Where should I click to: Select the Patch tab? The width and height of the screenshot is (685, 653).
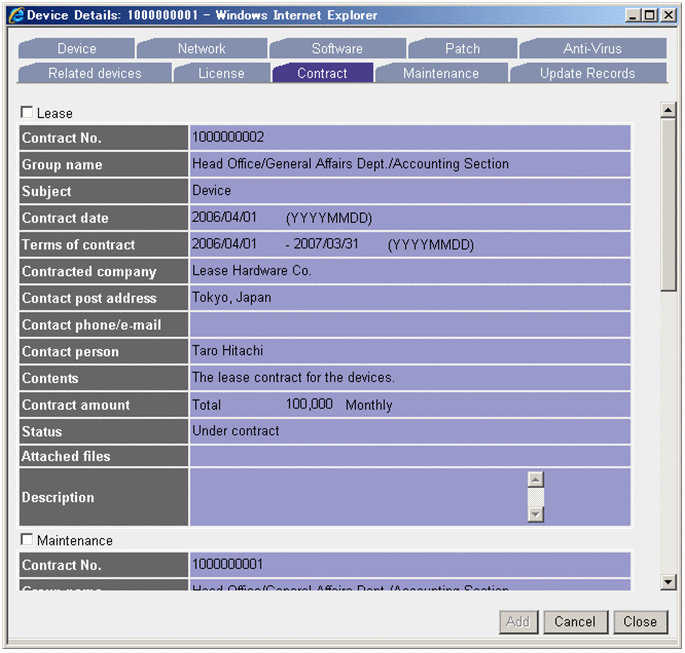coord(462,48)
